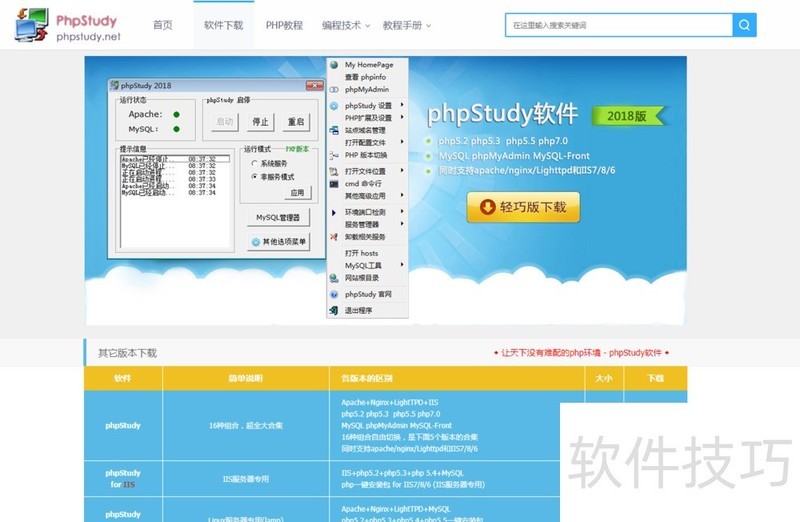Click the blue search magnifier button
This screenshot has width=800, height=522.
pos(744,25)
